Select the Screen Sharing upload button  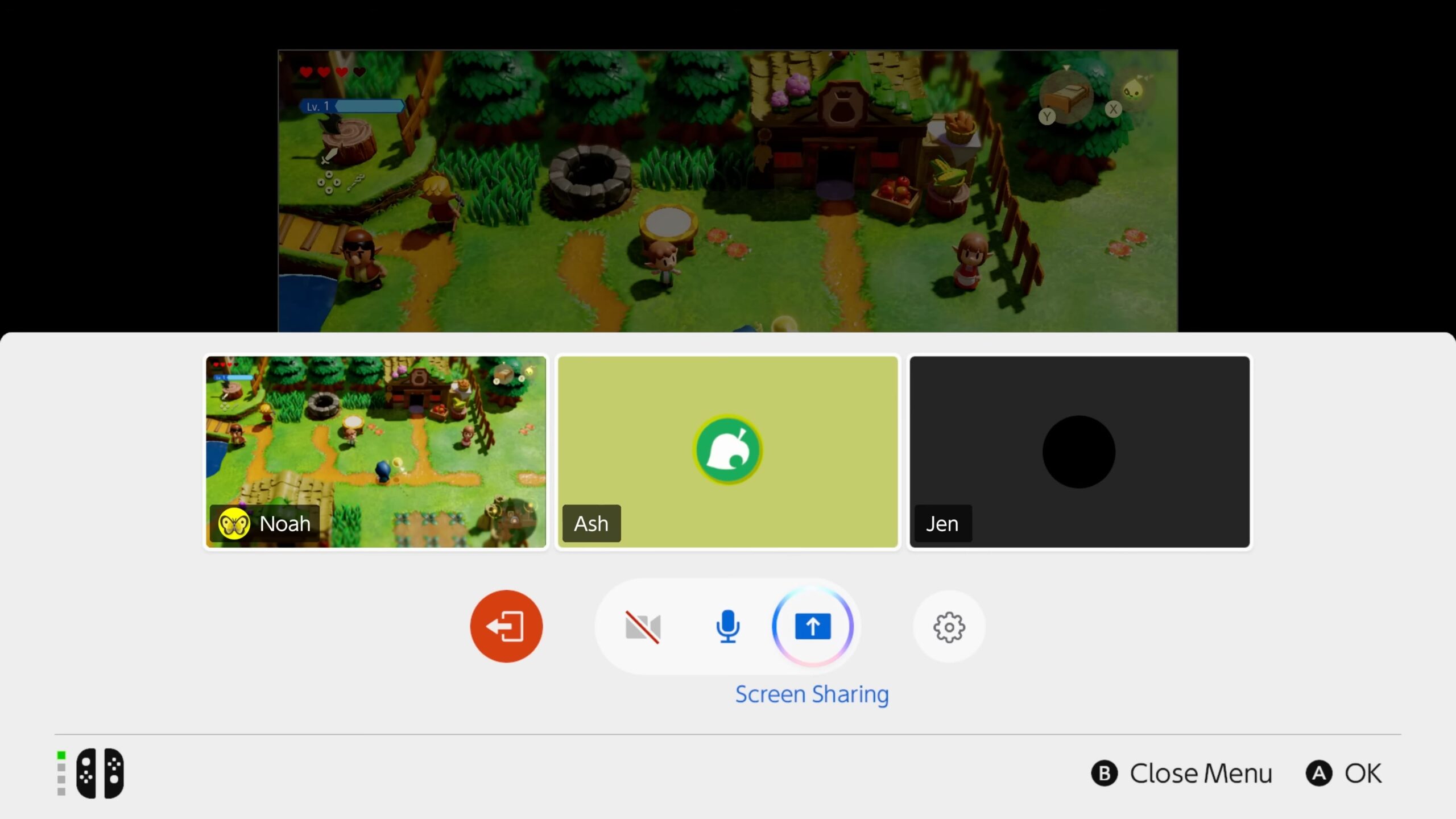point(813,626)
